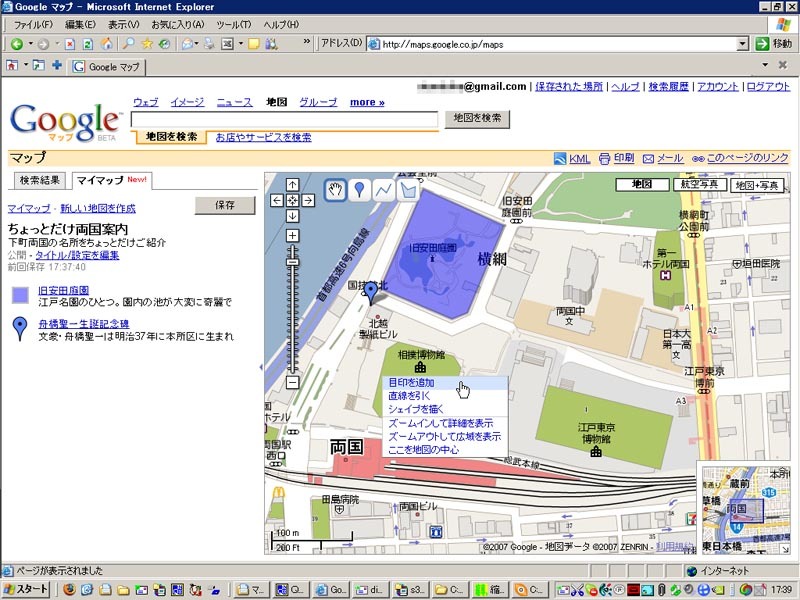Click お店やサービスを検索 link
This screenshot has height=600, width=800.
click(x=263, y=137)
